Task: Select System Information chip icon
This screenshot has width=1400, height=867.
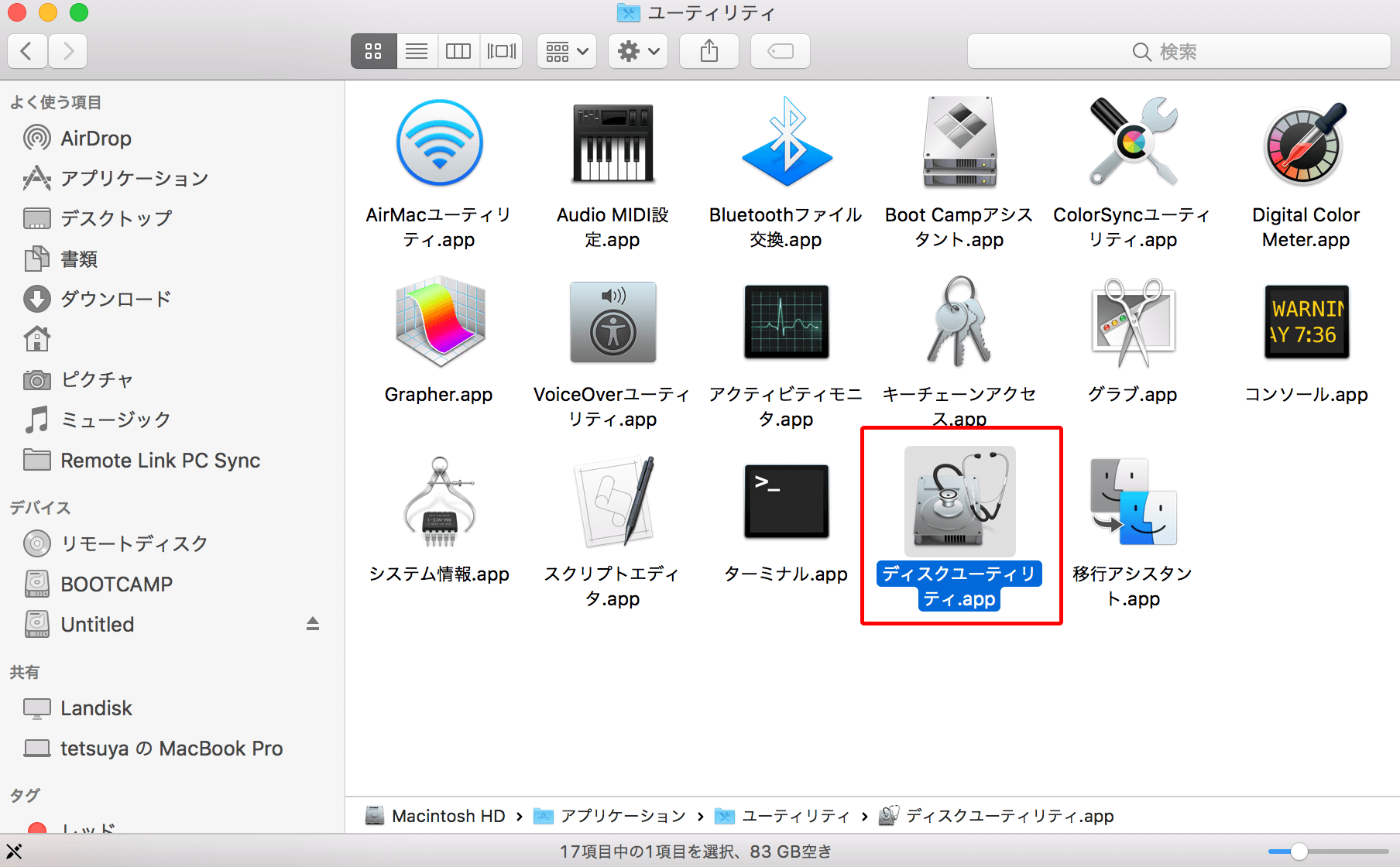Action: [x=439, y=502]
